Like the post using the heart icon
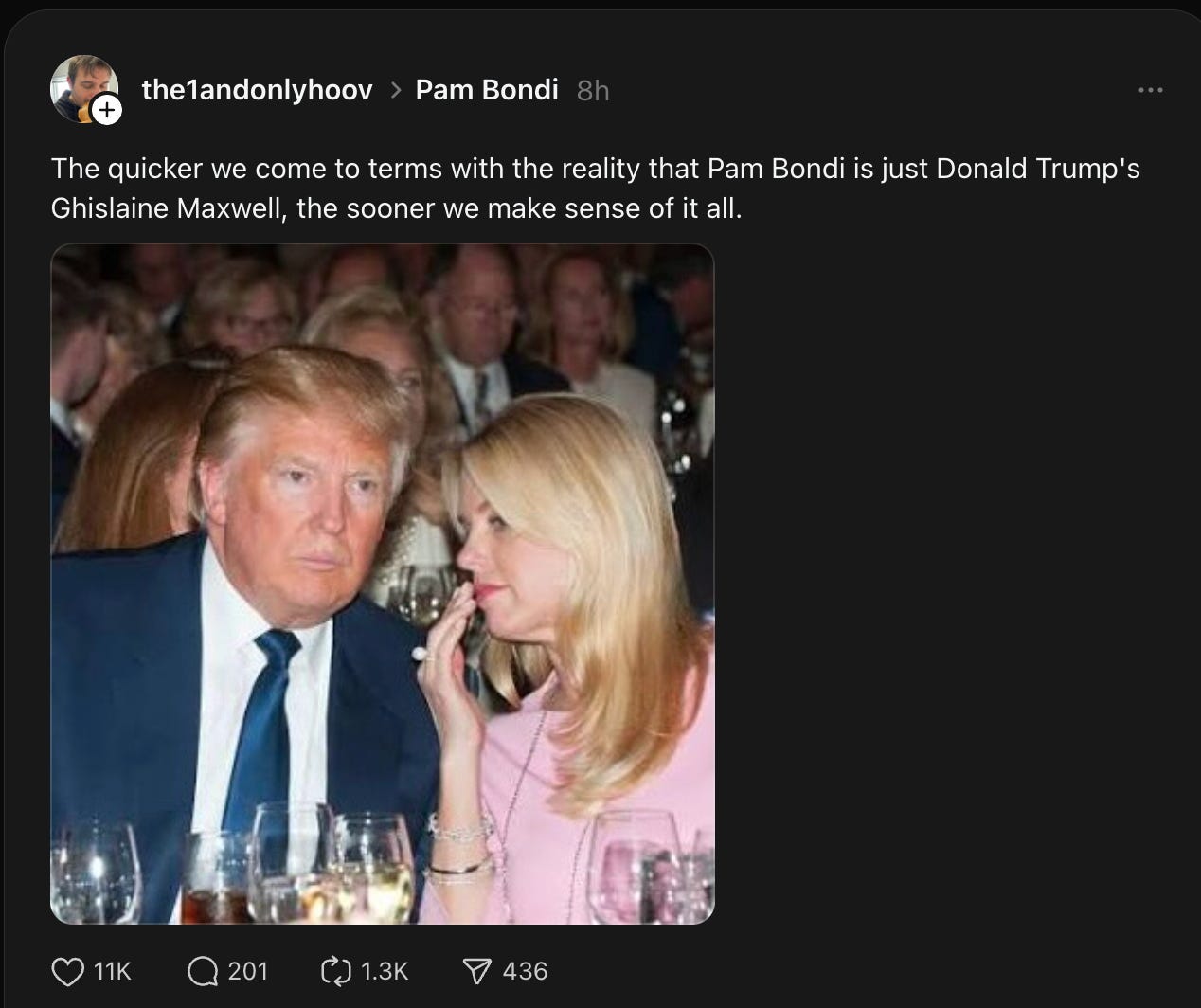 66,971
